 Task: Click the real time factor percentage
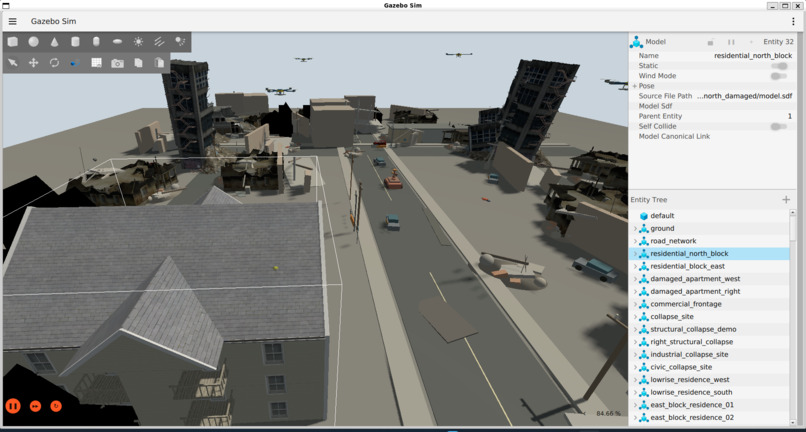point(608,413)
